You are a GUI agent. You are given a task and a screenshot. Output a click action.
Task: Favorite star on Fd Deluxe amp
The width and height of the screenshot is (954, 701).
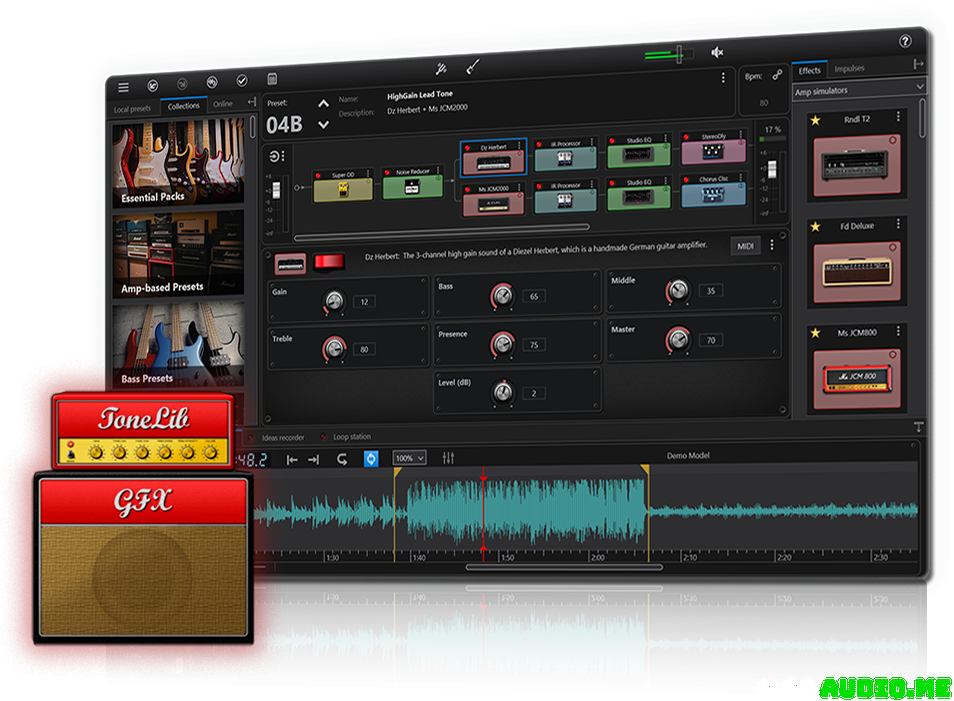(815, 227)
